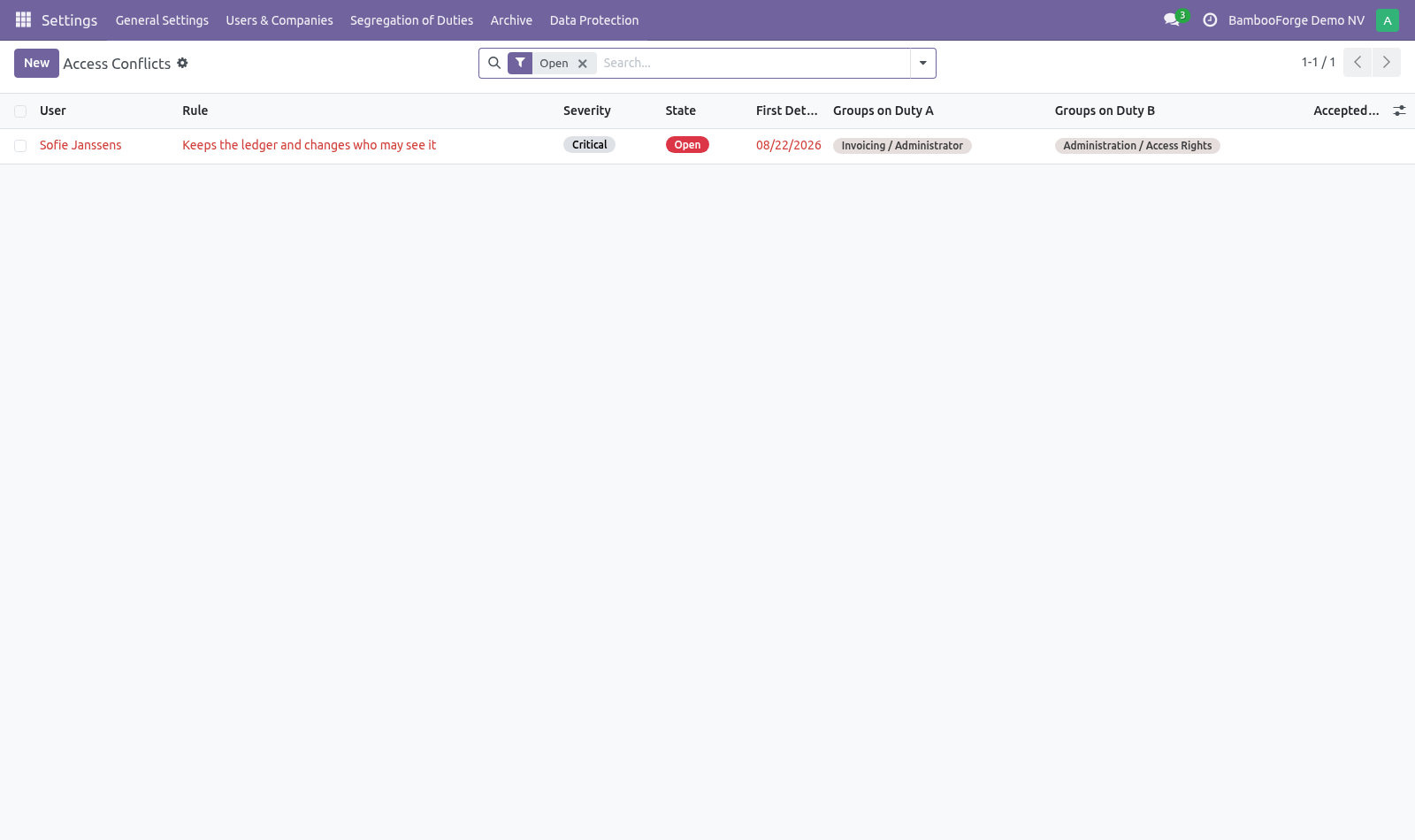
Task: Open the Archive menu
Action: coord(511,20)
